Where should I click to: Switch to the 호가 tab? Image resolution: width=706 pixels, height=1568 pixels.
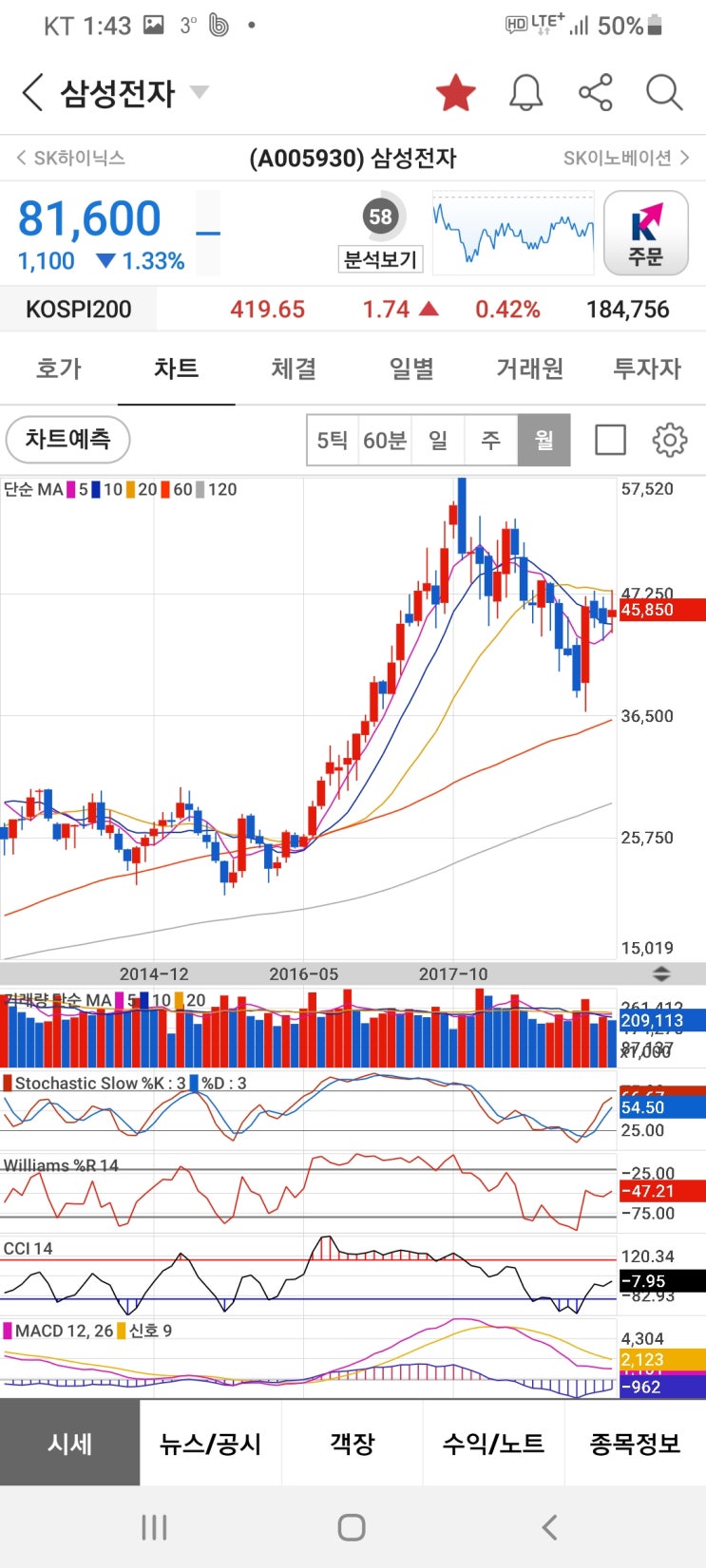(x=59, y=368)
